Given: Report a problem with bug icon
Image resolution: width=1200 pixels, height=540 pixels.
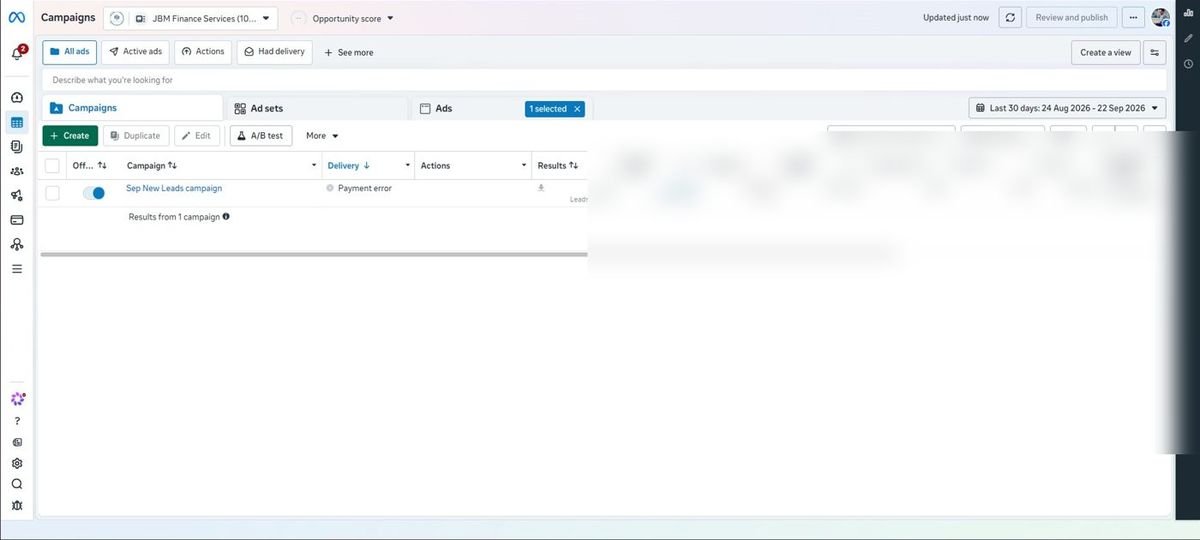Looking at the screenshot, I should coord(17,506).
